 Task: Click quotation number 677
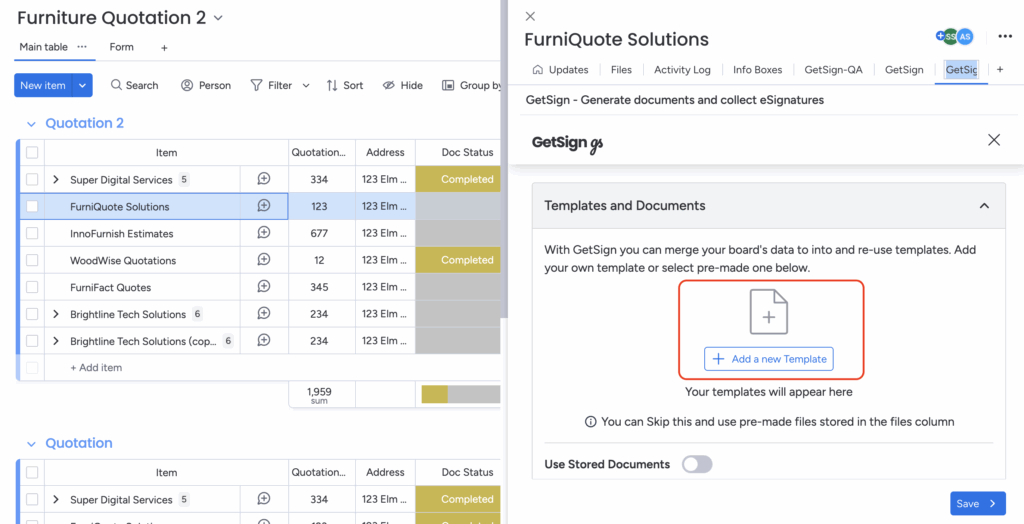point(319,233)
